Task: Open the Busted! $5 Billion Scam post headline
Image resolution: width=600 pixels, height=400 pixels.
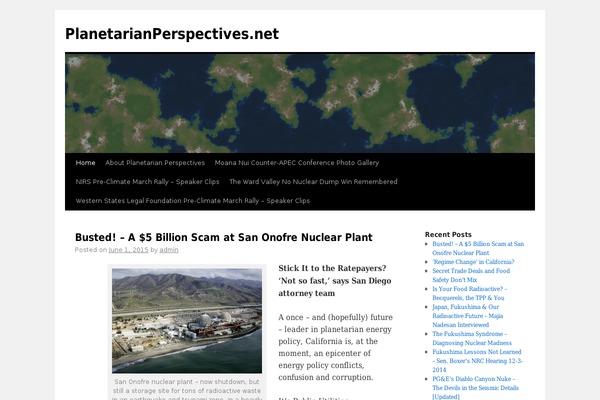Action: [223, 237]
